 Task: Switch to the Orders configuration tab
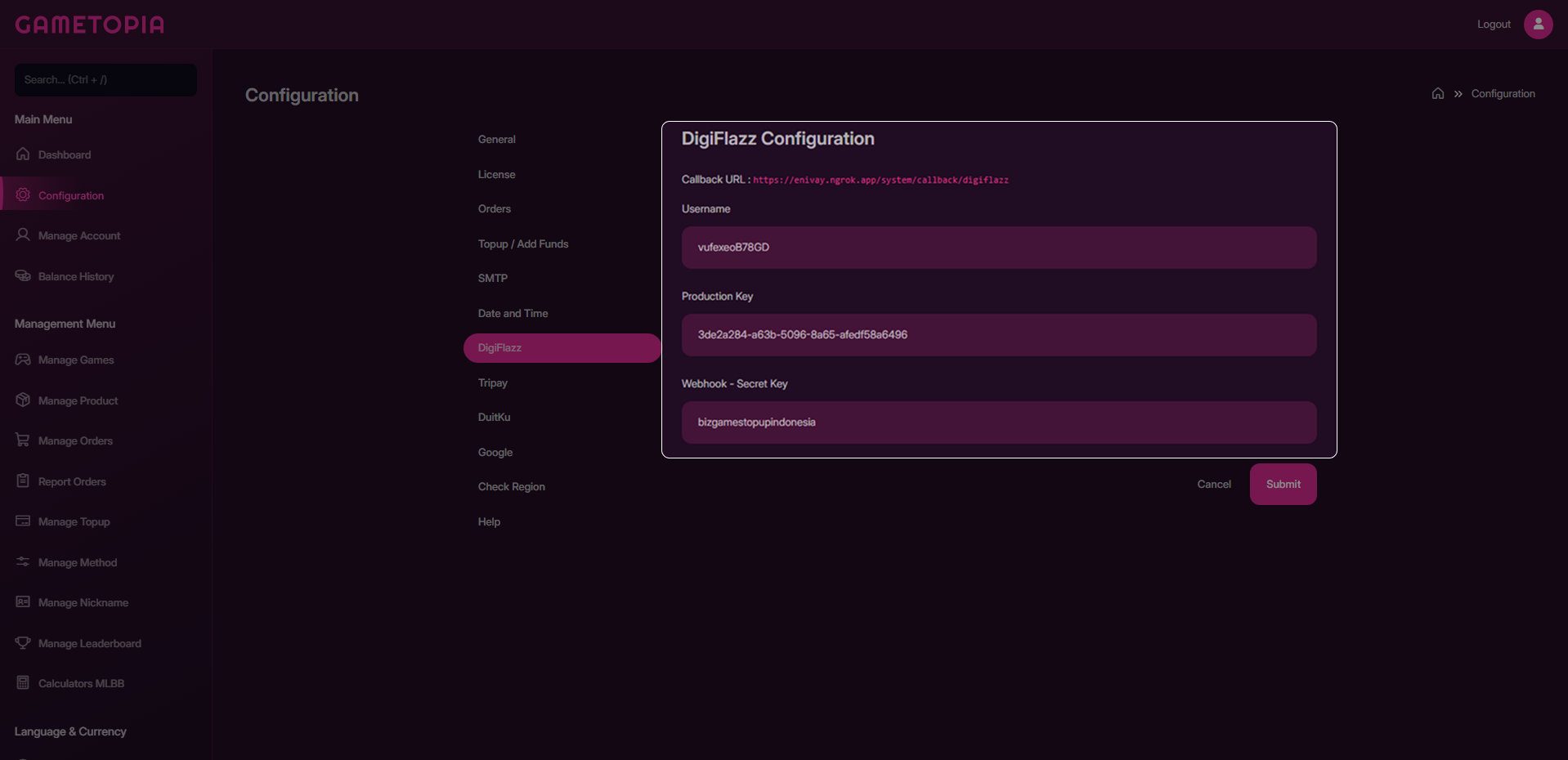562,209
